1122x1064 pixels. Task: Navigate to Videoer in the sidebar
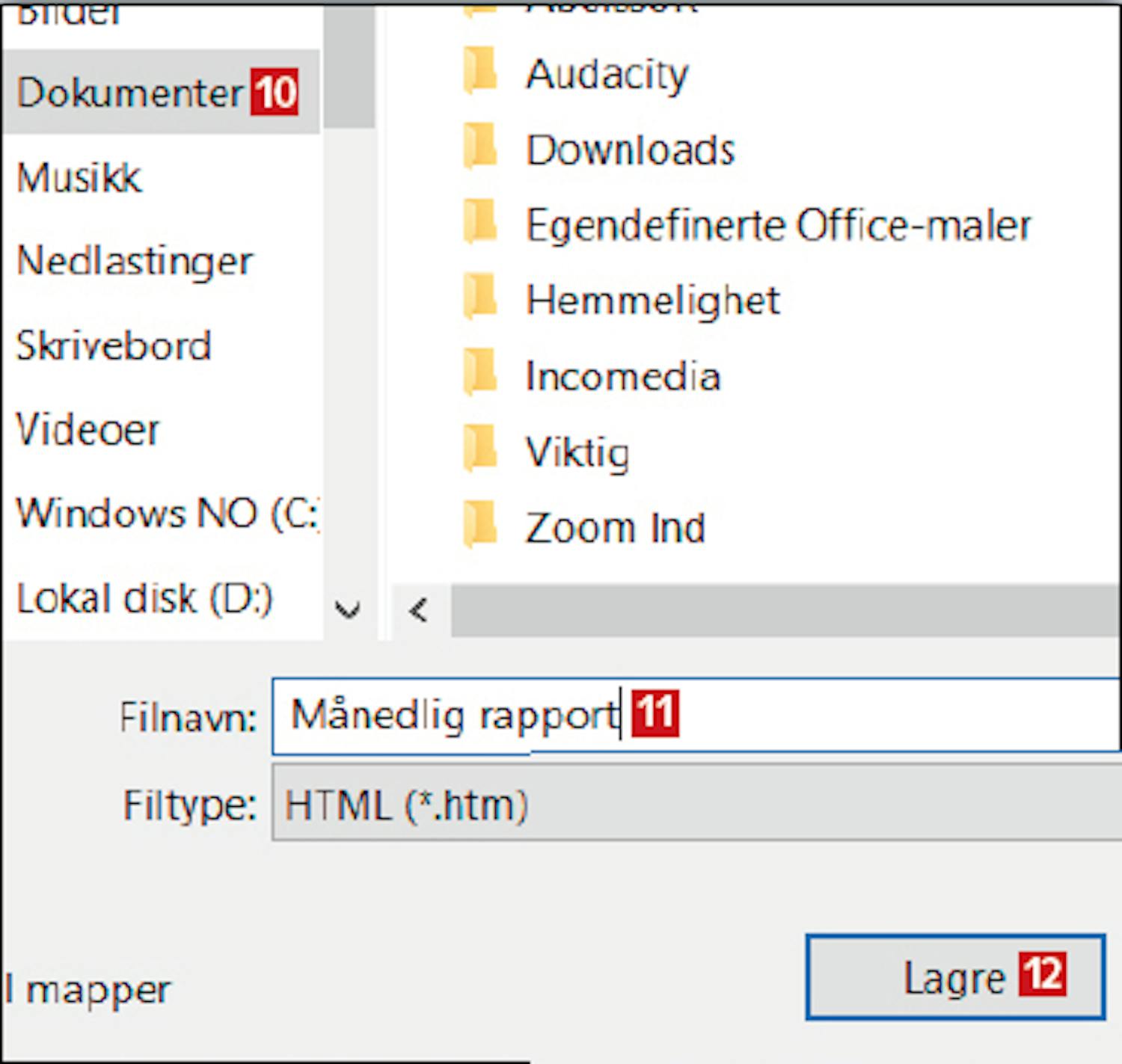tap(88, 430)
